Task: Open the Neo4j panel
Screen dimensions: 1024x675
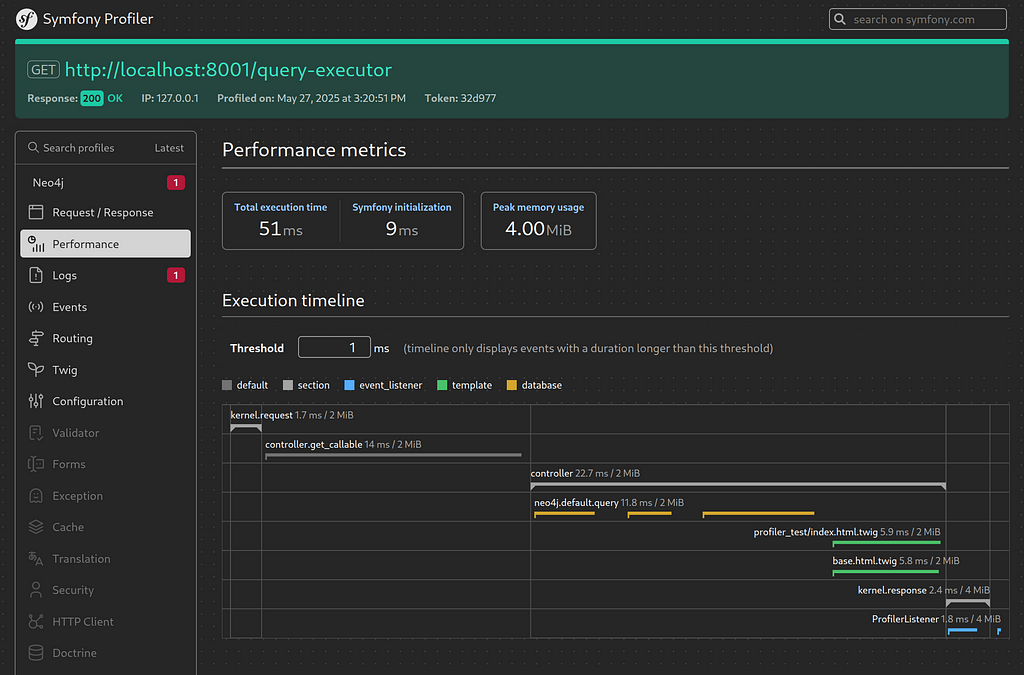Action: coord(105,182)
